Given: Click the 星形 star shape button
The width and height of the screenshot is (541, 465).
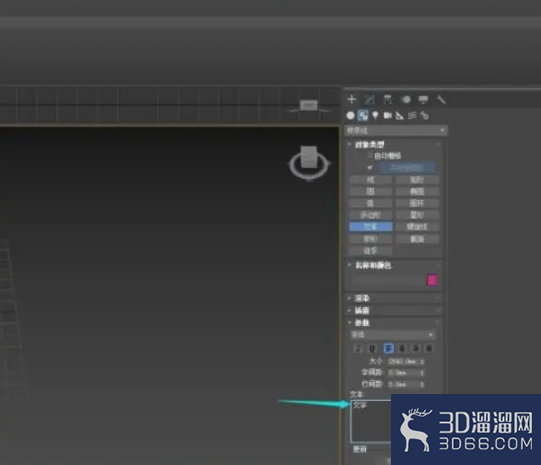Looking at the screenshot, I should (417, 215).
